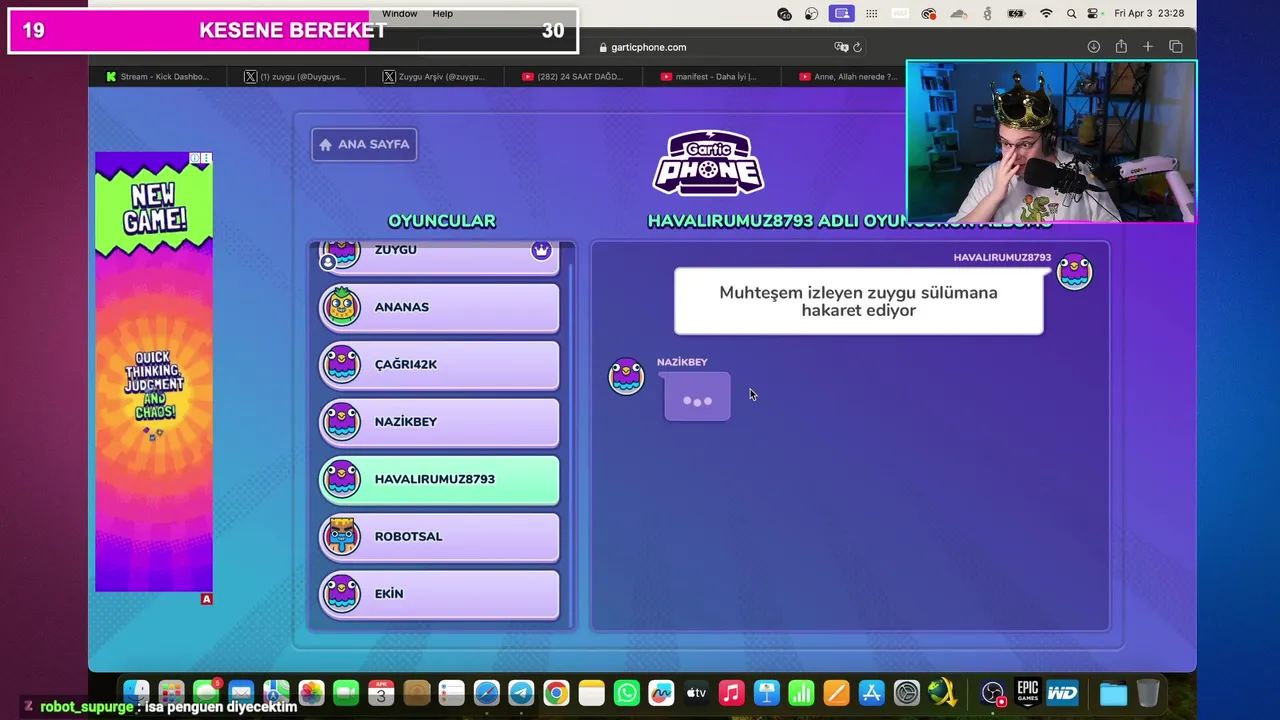Switch to the 24 SAAT DAĞD... YouTube tab
The height and width of the screenshot is (720, 1280).
(573, 77)
